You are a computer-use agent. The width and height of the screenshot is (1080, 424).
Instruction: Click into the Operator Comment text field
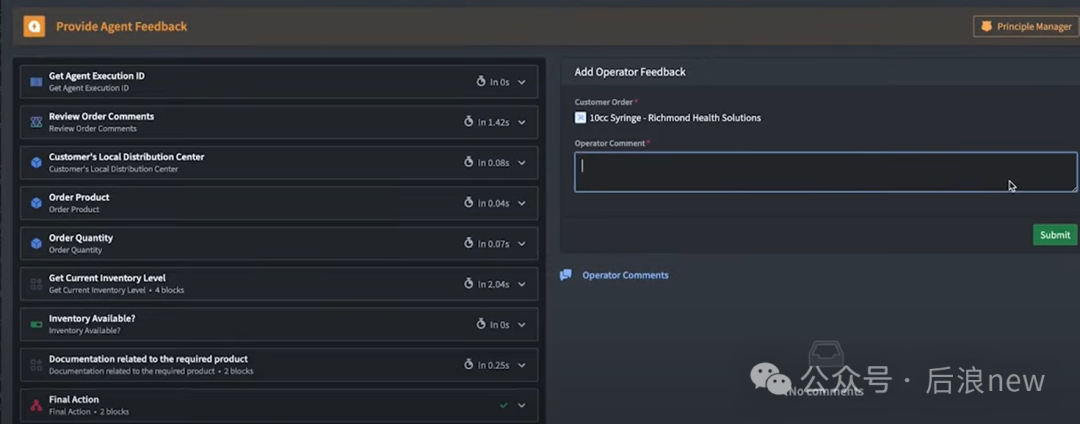click(825, 172)
